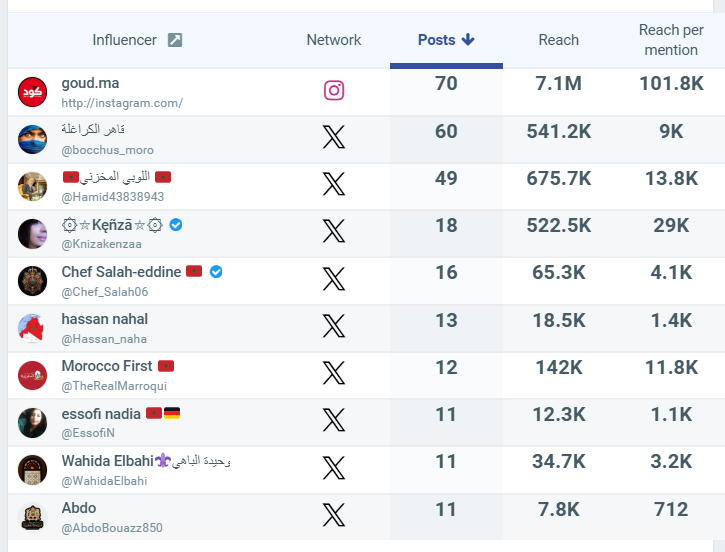This screenshot has height=552, width=725.
Task: Click the X icon in Abdo's row
Action: click(x=334, y=516)
